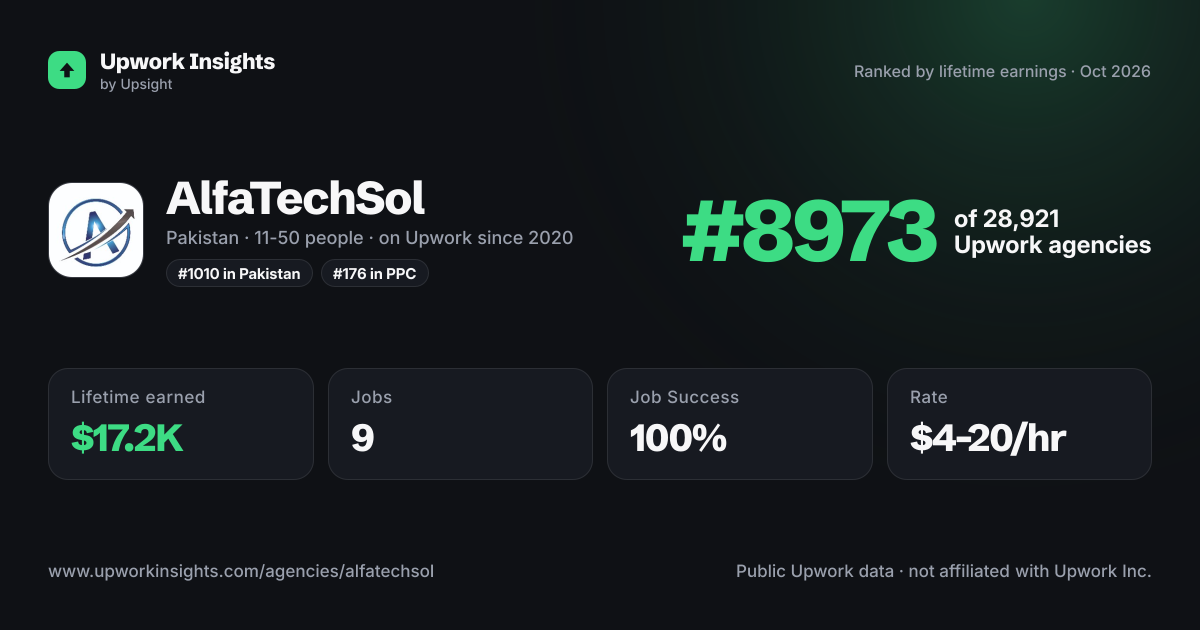This screenshot has height=630, width=1200.
Task: Click the $17.2K green earnings value
Action: pos(127,438)
